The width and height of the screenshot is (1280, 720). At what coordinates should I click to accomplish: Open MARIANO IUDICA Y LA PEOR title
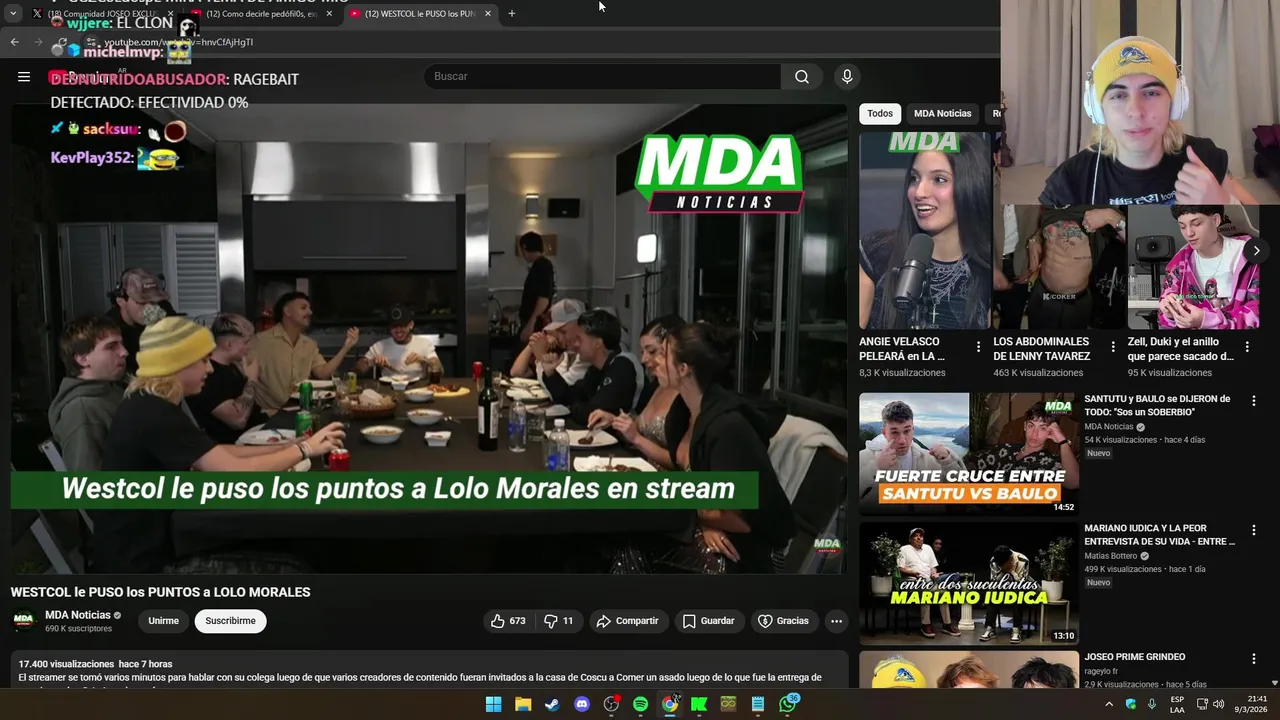pos(1160,535)
